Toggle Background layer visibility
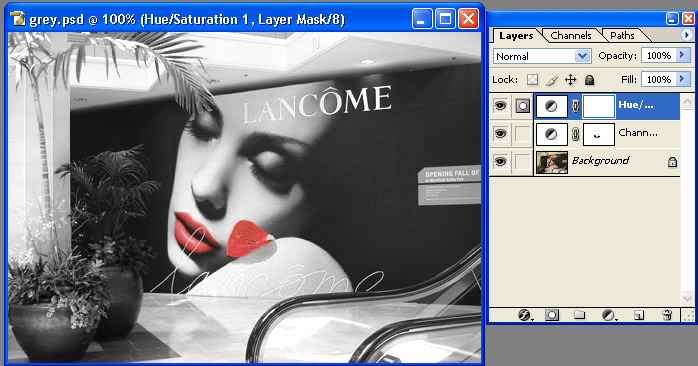Image resolution: width=698 pixels, height=366 pixels. 500,161
